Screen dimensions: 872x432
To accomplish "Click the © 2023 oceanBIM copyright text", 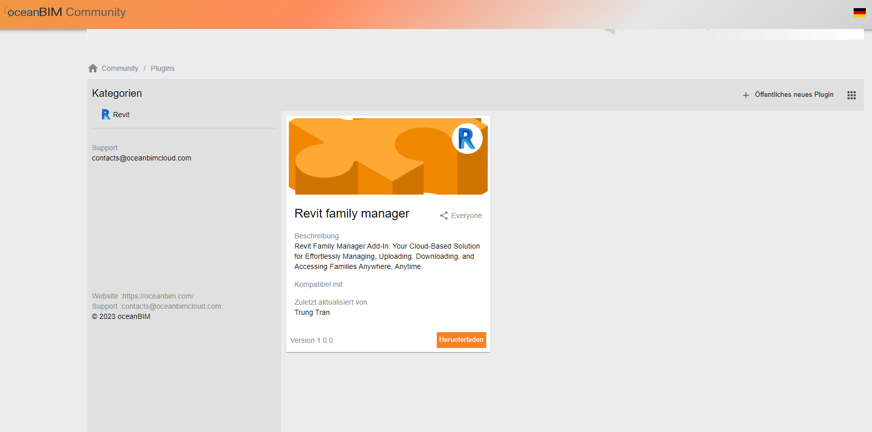I will coord(121,316).
